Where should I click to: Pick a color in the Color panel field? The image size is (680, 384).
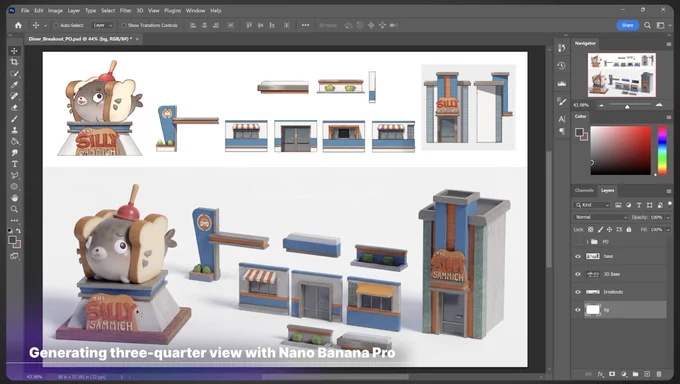pos(621,150)
